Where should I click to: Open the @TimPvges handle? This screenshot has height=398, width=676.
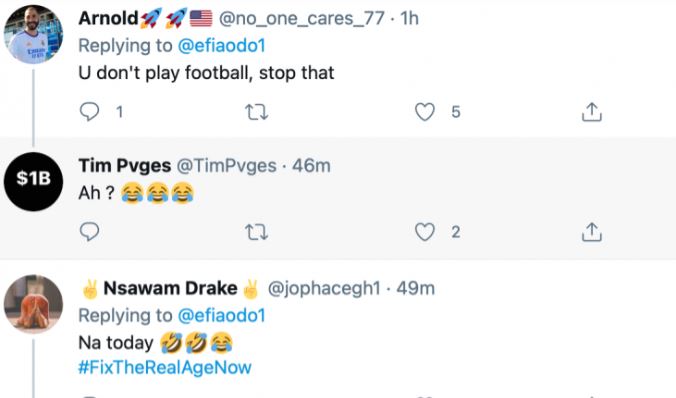[227, 166]
